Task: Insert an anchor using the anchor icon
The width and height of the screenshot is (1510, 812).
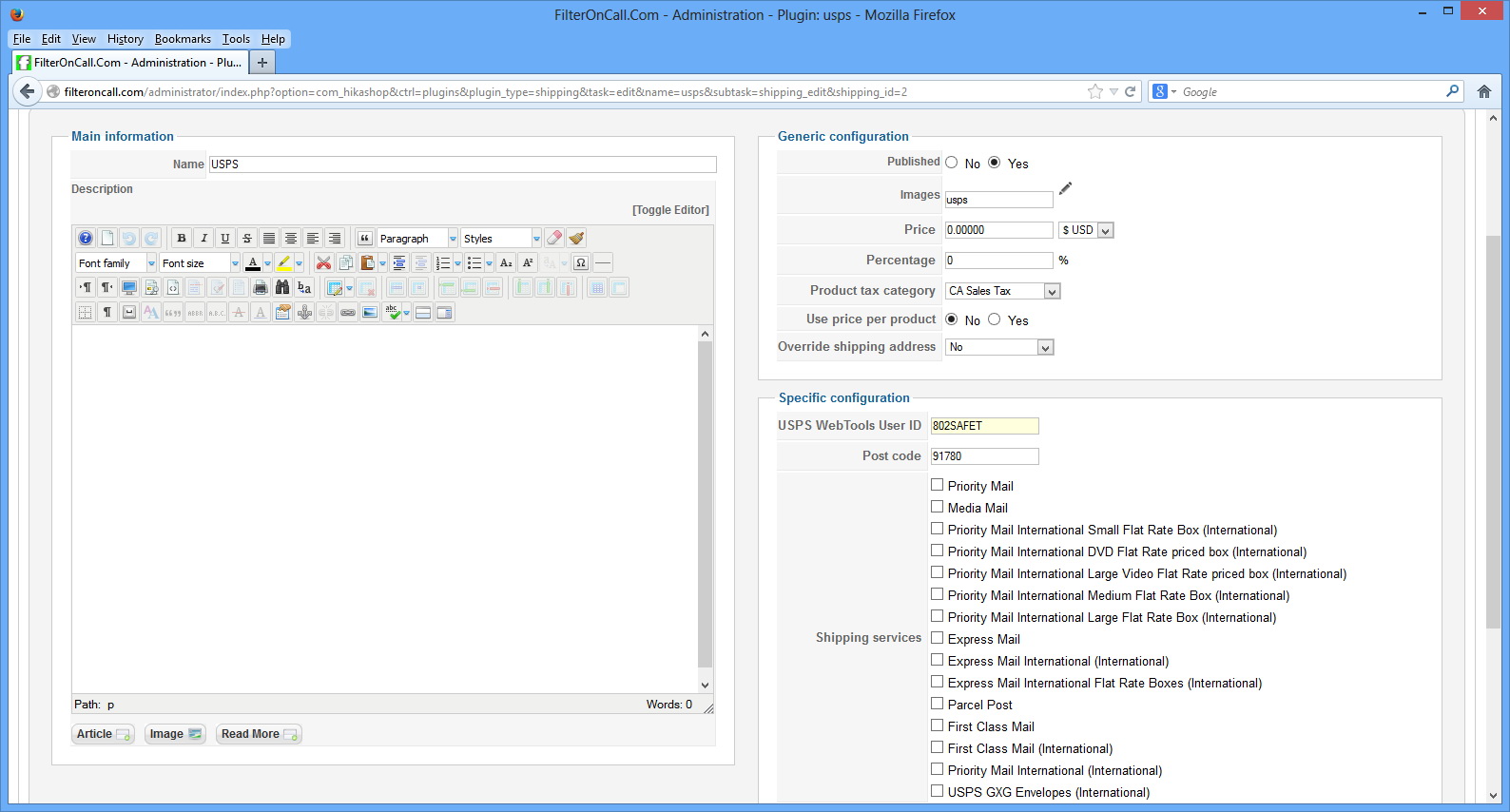Action: coord(304,312)
